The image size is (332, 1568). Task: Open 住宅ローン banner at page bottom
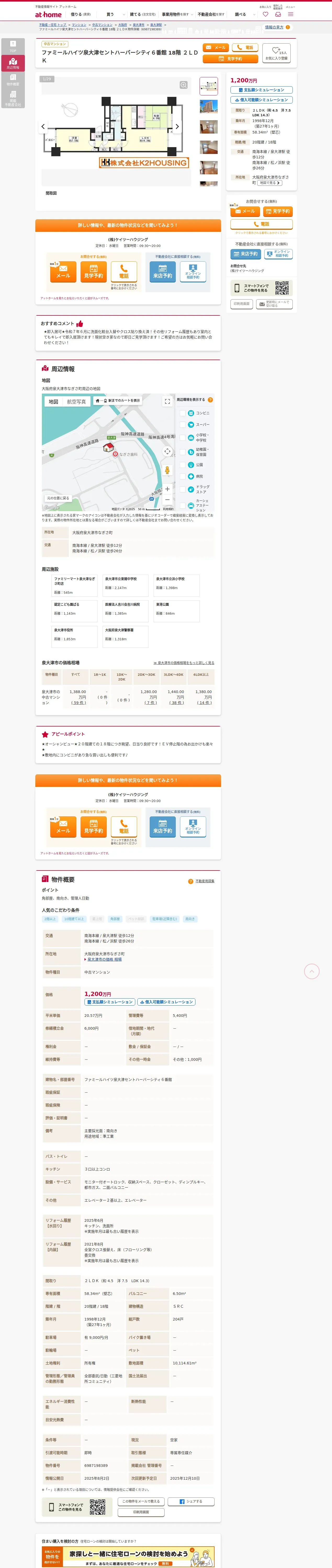[128, 1557]
